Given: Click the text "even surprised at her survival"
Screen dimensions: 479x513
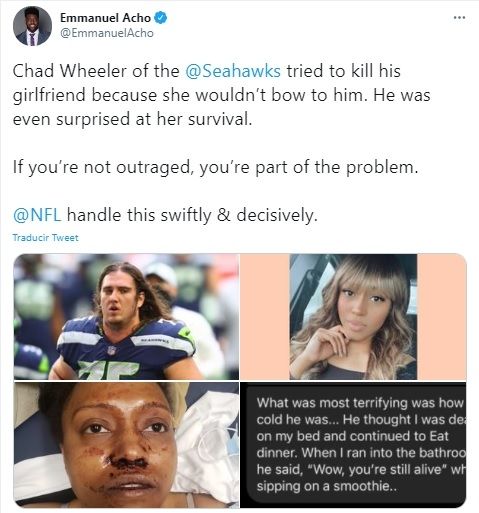Looking at the screenshot, I should pos(132,119).
